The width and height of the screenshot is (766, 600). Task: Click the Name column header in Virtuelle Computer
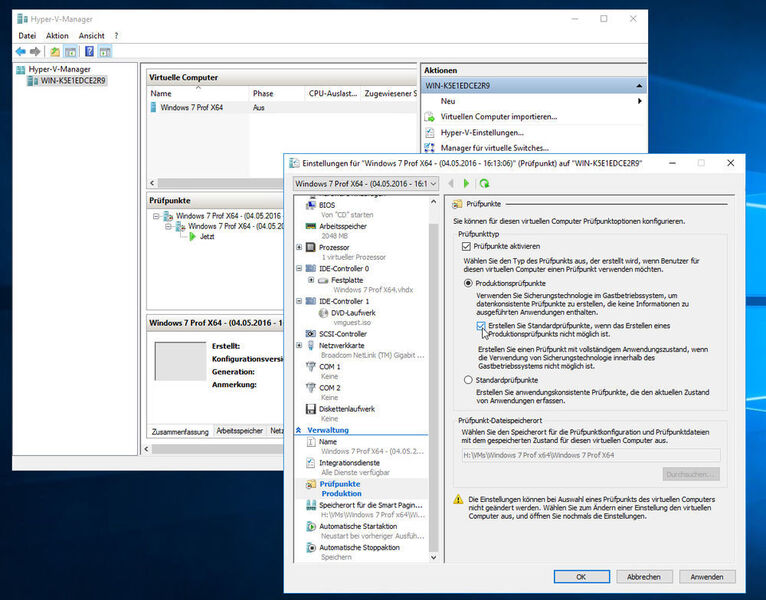point(198,93)
